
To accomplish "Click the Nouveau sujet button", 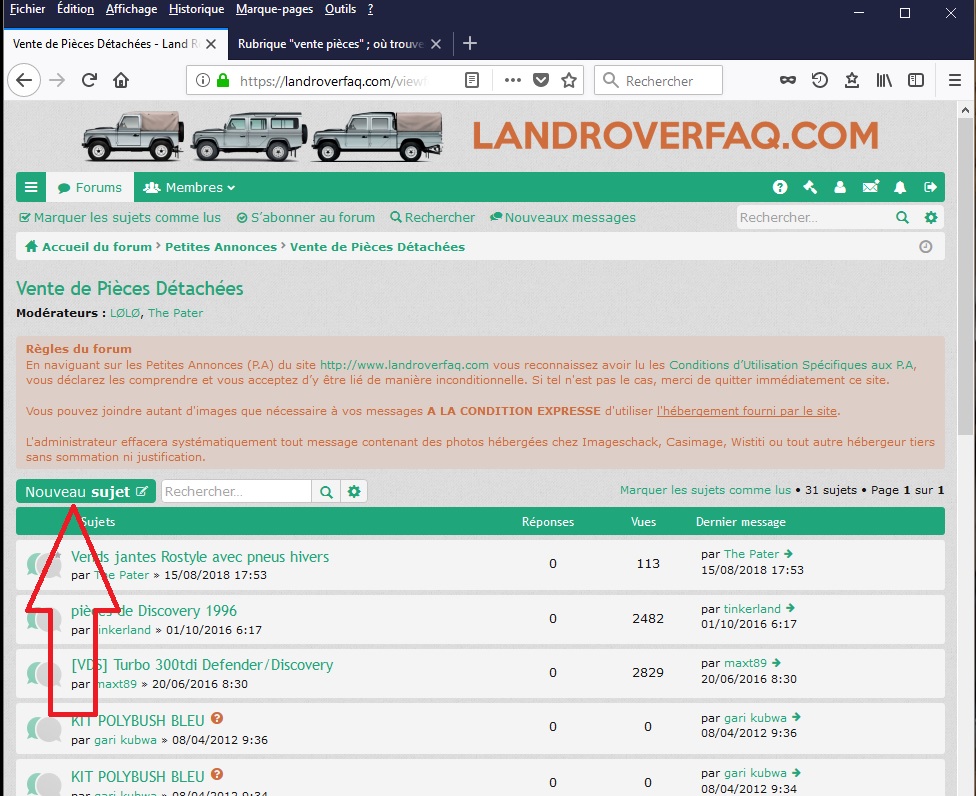I will coord(86,491).
